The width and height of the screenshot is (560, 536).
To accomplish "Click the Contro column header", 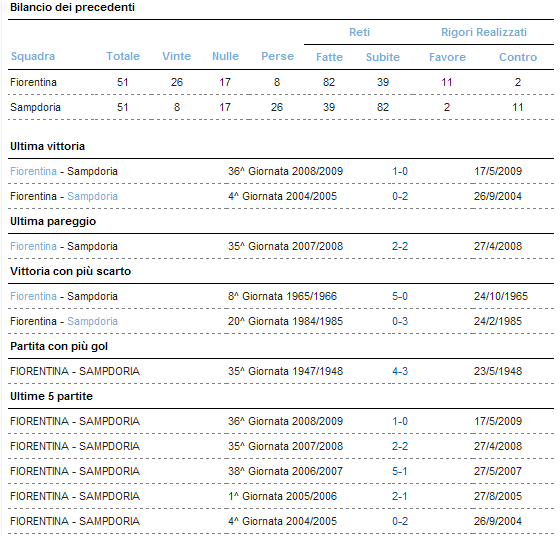I will (518, 57).
